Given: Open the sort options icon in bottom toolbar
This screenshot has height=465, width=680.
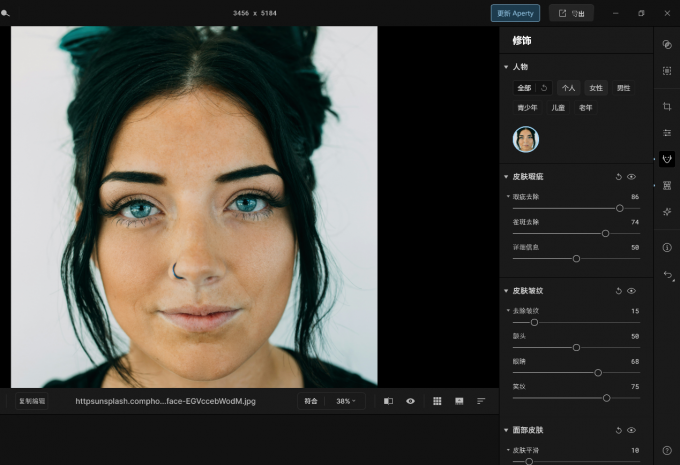Looking at the screenshot, I should click(x=481, y=401).
